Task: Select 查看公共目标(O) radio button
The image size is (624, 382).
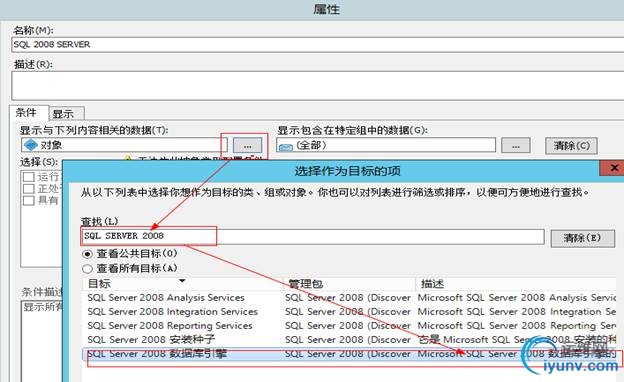Action: 87,254
